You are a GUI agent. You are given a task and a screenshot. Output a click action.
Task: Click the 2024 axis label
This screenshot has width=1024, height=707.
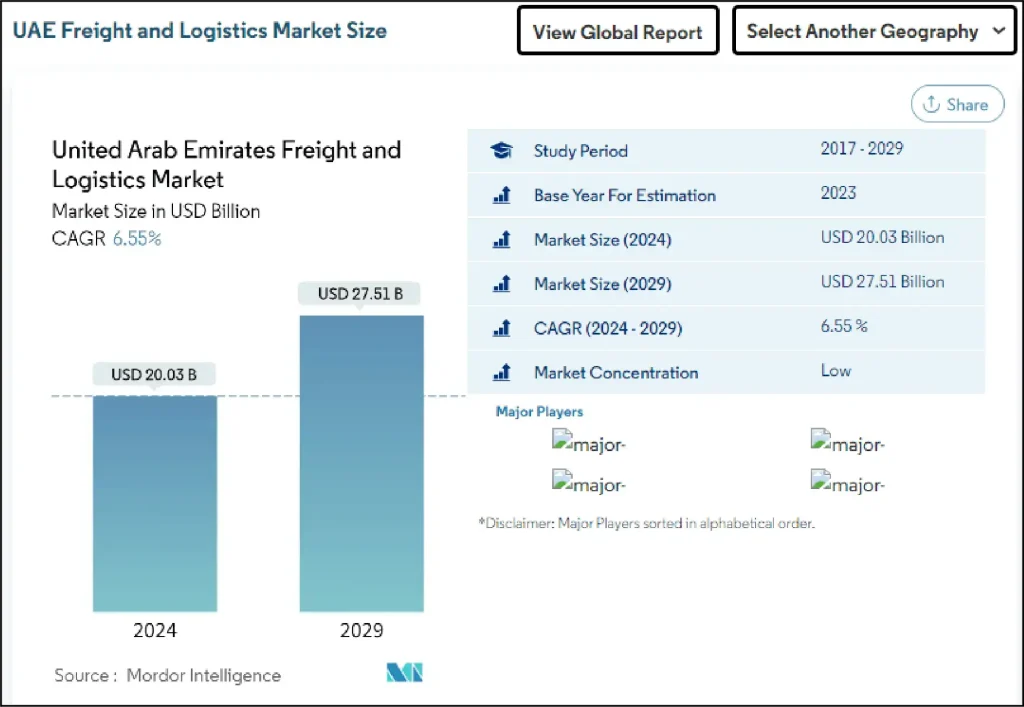(x=155, y=631)
